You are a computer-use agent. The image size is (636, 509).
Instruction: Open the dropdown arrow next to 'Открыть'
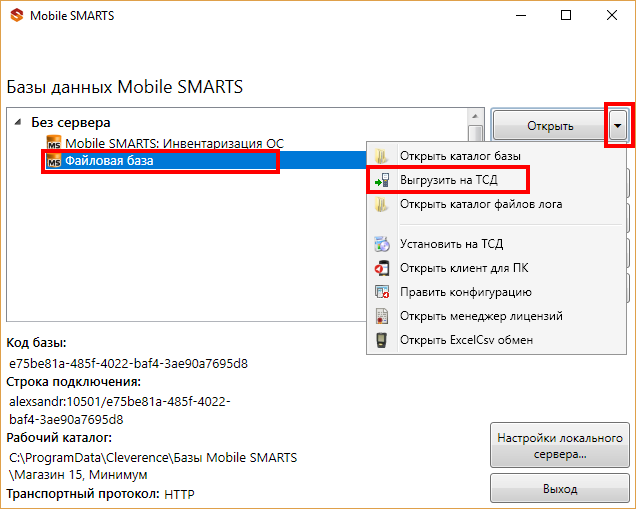[x=617, y=126]
